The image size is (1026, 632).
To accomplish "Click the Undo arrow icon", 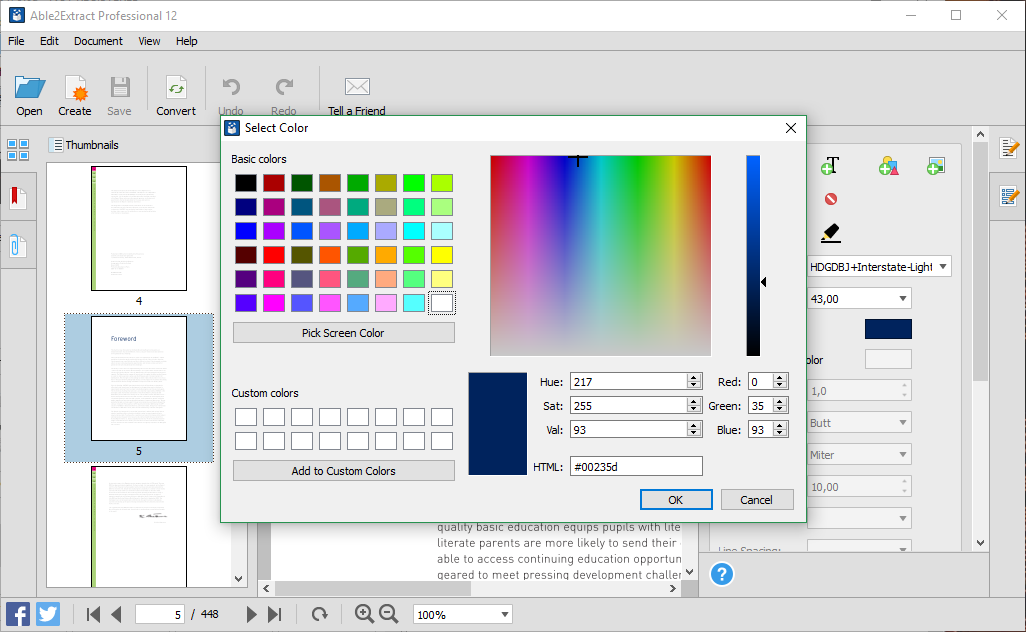I will (230, 87).
